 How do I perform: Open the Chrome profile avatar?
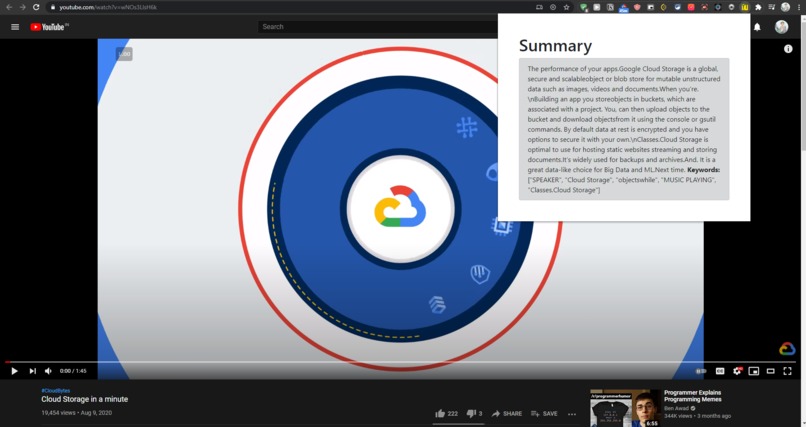point(785,7)
